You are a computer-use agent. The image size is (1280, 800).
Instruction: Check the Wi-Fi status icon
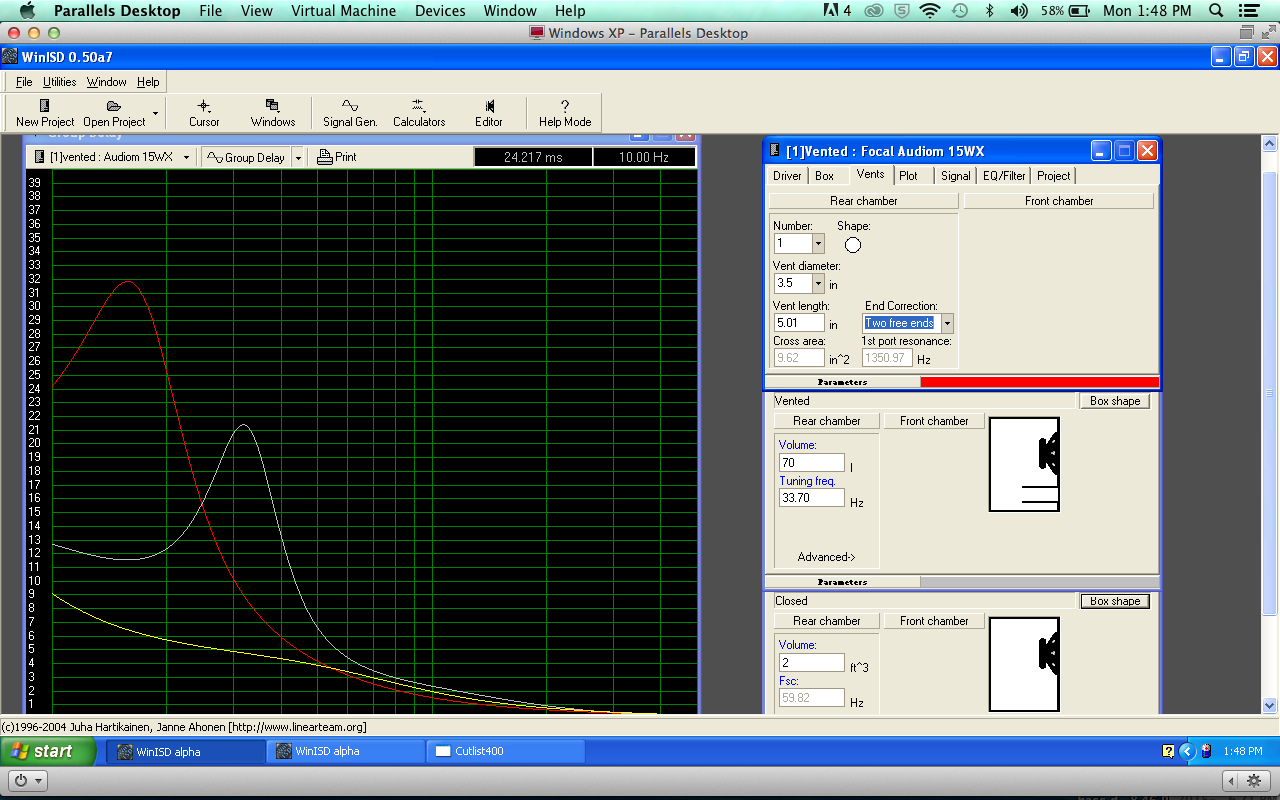tap(931, 11)
